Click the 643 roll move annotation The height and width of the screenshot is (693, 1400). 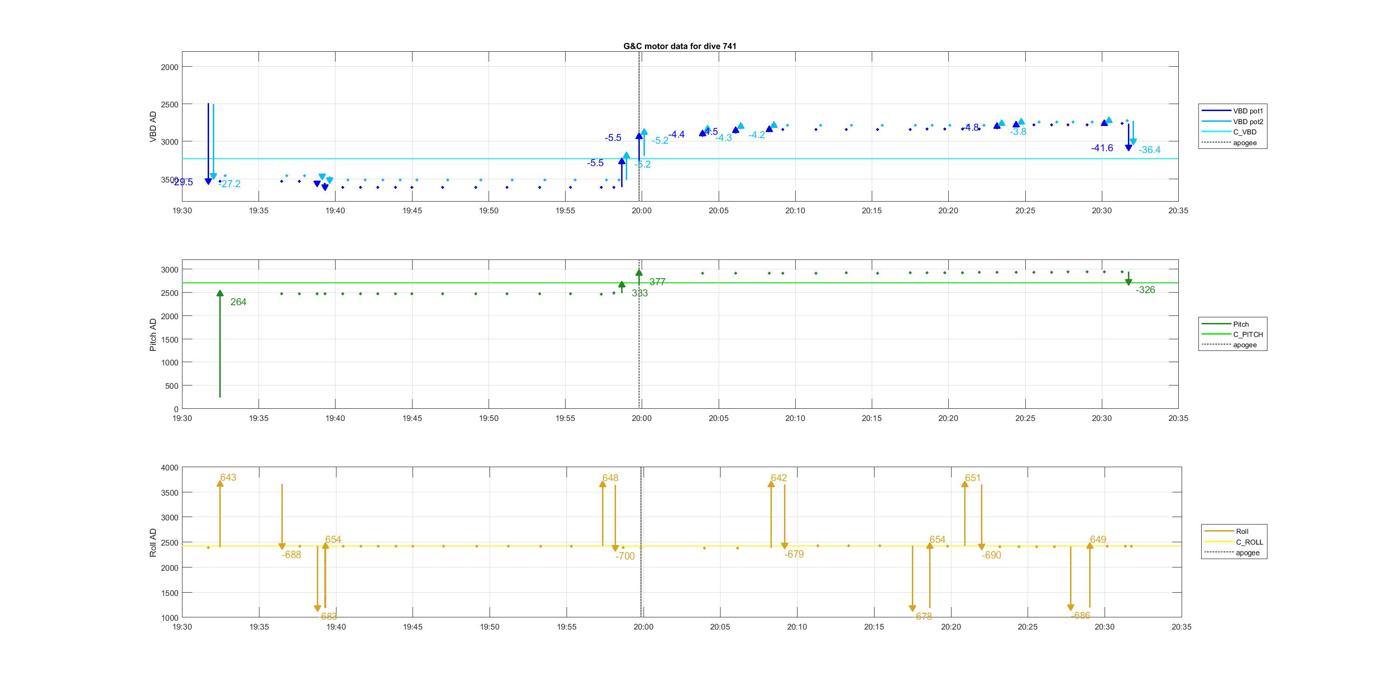click(228, 478)
